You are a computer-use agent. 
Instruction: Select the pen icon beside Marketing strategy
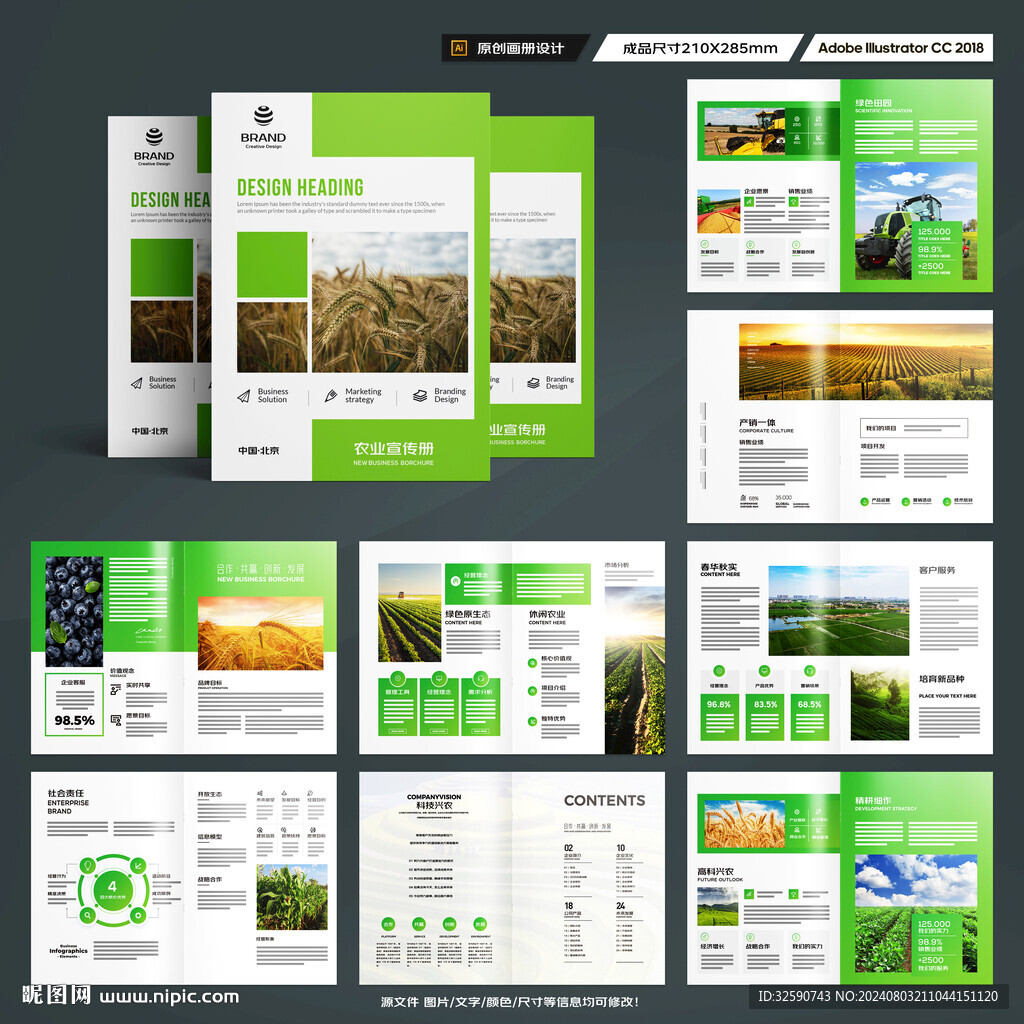pos(331,395)
